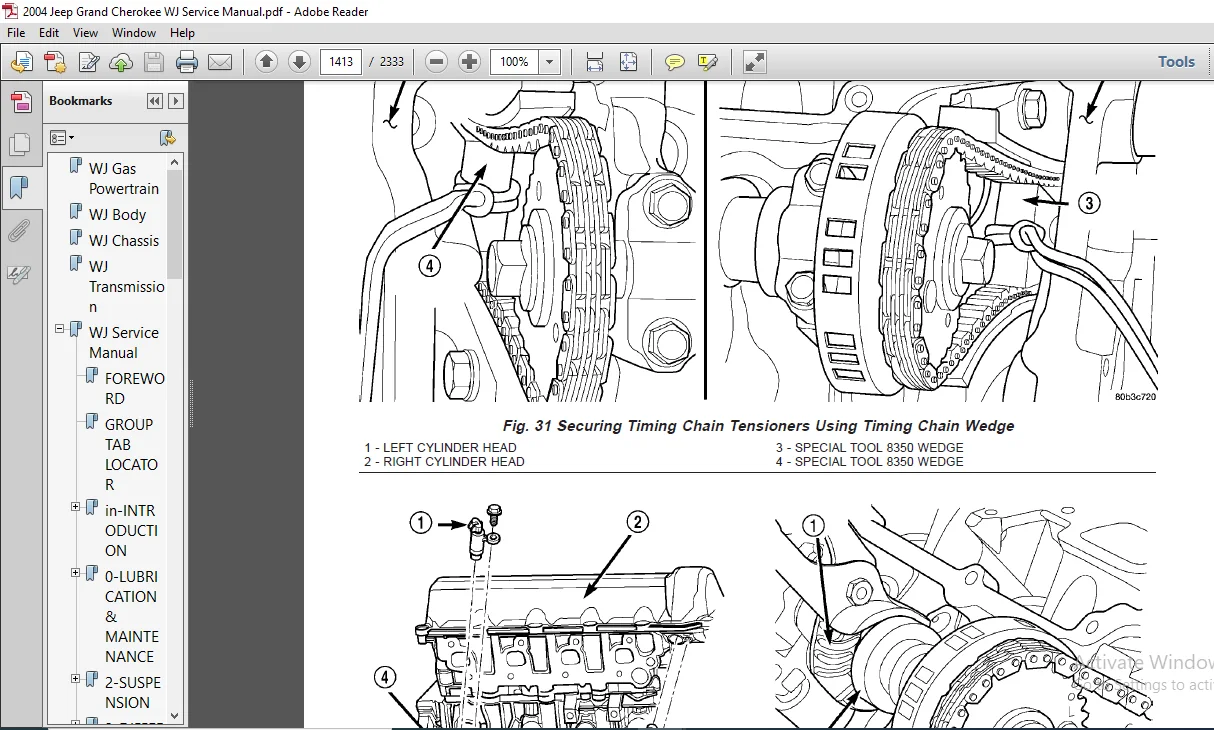Open the View menu
The height and width of the screenshot is (730, 1214).
pyautogui.click(x=85, y=33)
